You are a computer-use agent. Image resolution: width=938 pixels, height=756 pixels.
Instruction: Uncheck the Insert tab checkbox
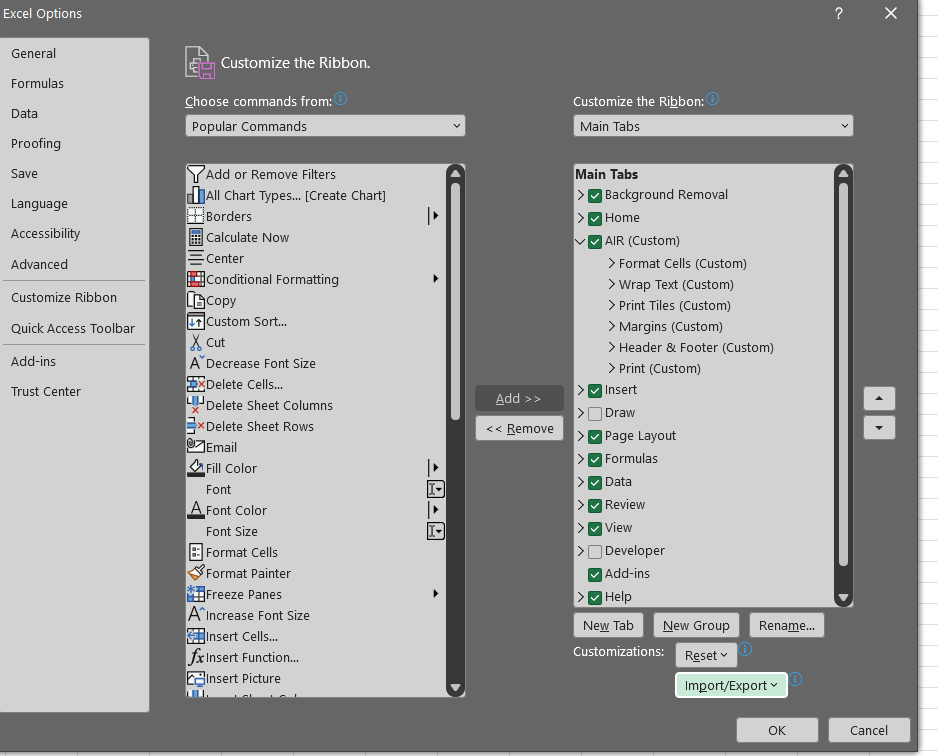(595, 391)
